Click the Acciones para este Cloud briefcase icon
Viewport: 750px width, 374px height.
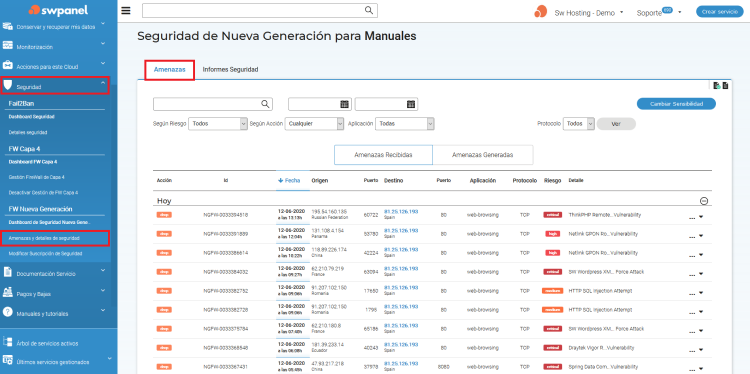point(8,65)
